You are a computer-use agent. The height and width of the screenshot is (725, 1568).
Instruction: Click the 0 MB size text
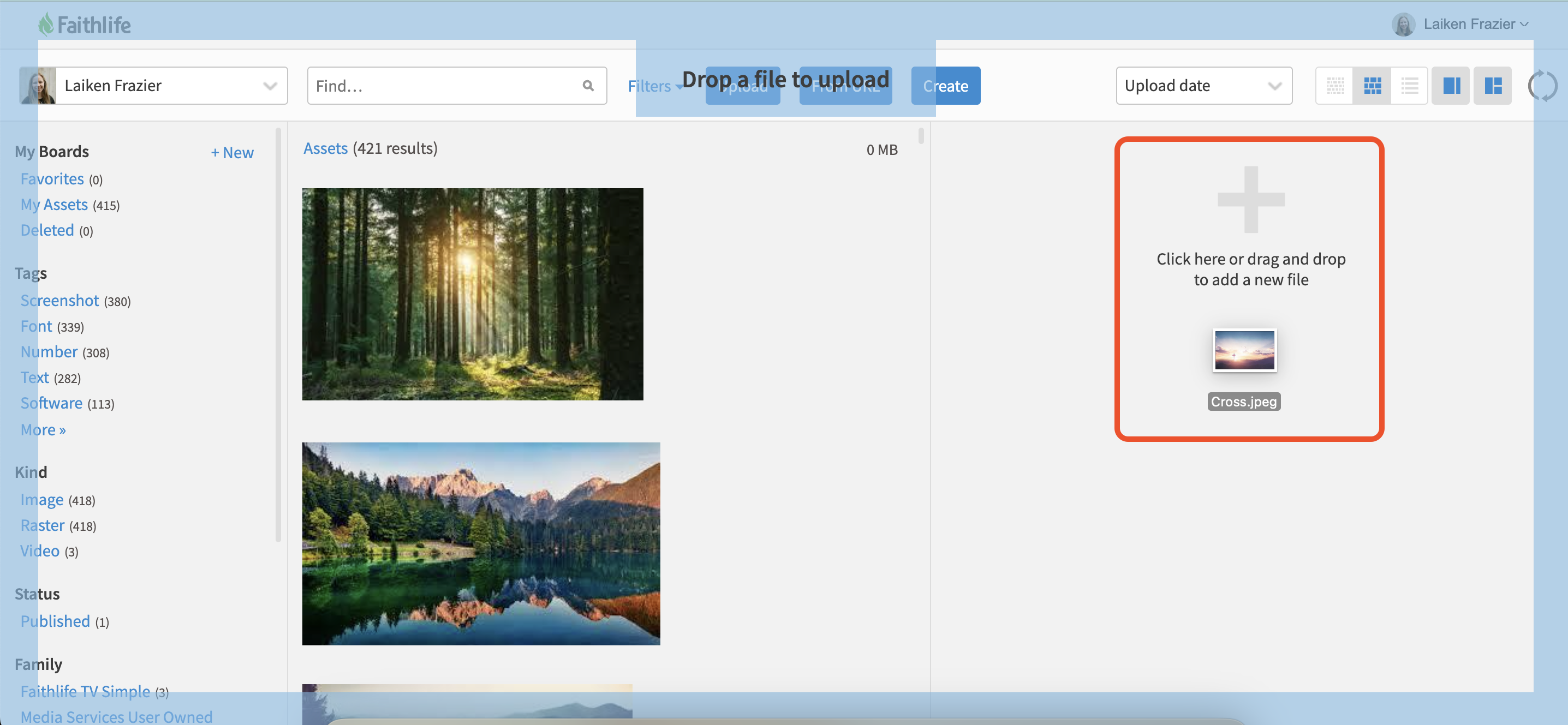click(882, 149)
